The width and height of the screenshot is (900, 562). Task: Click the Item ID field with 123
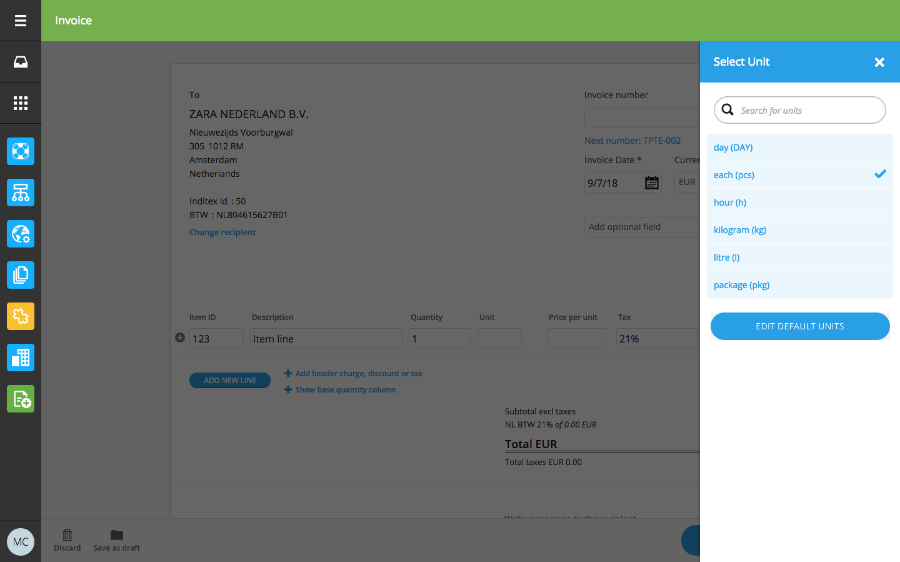[x=216, y=338]
